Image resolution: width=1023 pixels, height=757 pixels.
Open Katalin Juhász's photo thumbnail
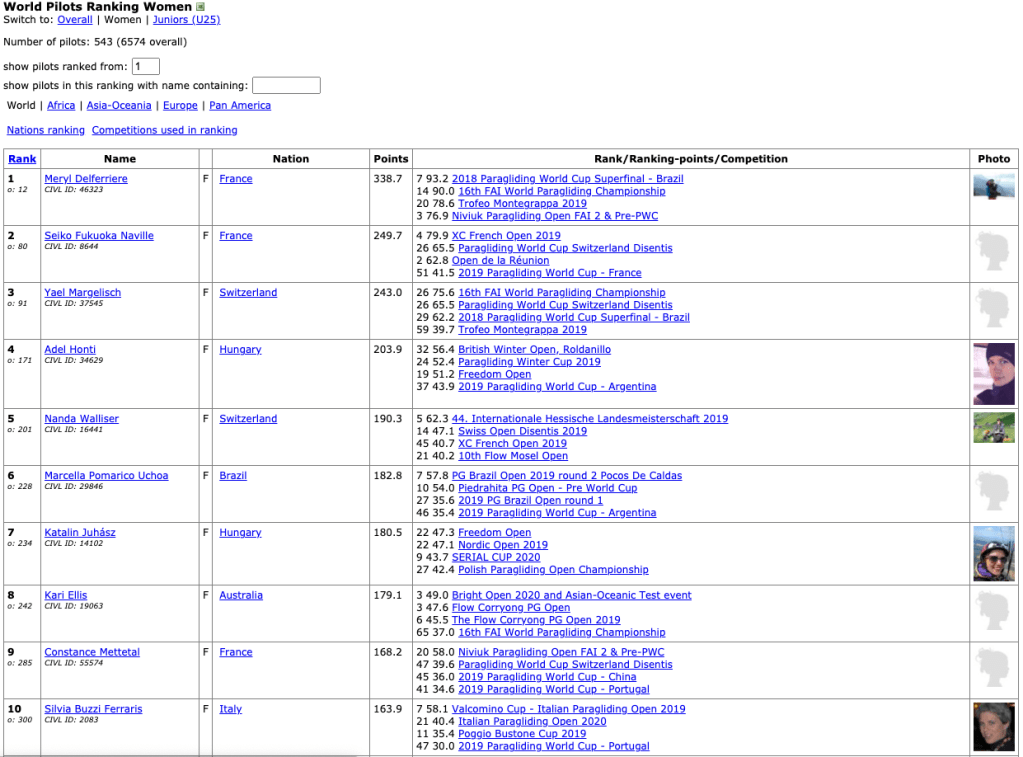[993, 553]
